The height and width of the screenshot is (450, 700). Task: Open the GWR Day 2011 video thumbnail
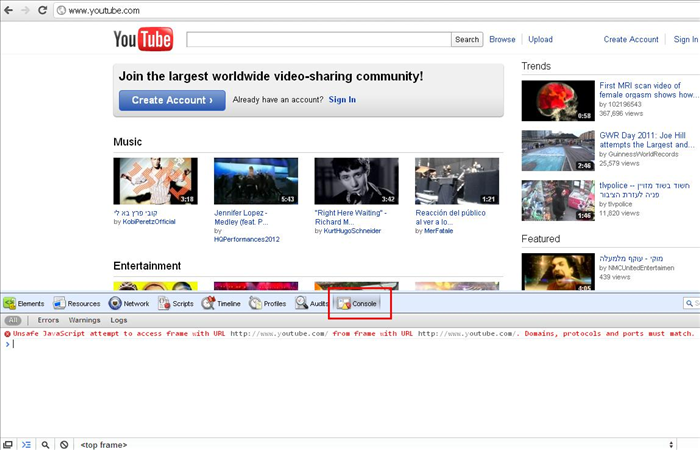558,150
